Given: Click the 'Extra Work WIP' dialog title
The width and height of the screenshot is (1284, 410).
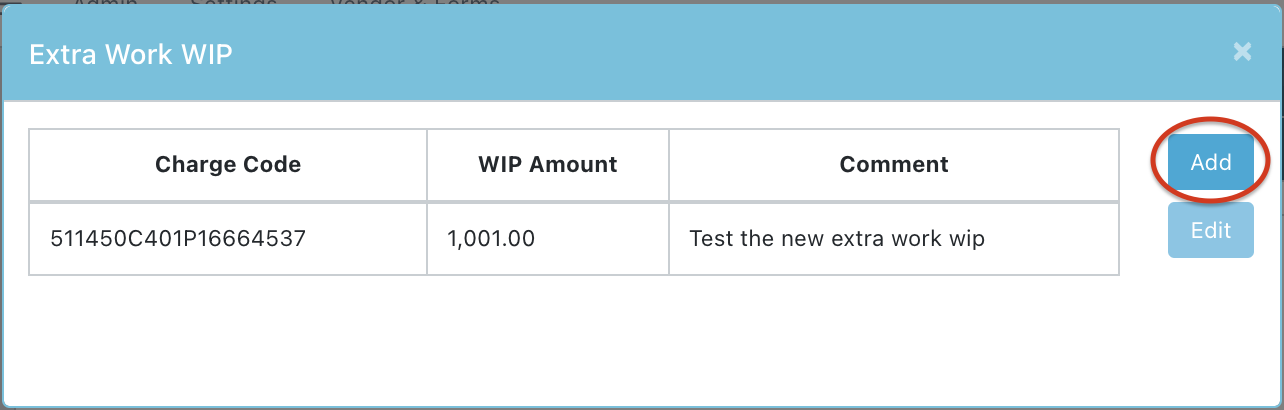Looking at the screenshot, I should click(131, 53).
